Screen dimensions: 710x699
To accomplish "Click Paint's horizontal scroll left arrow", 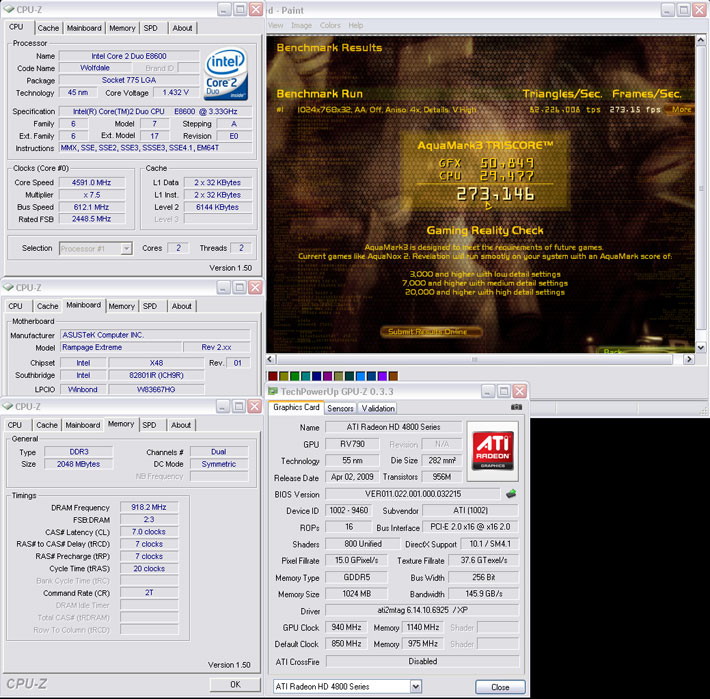I will [x=270, y=359].
